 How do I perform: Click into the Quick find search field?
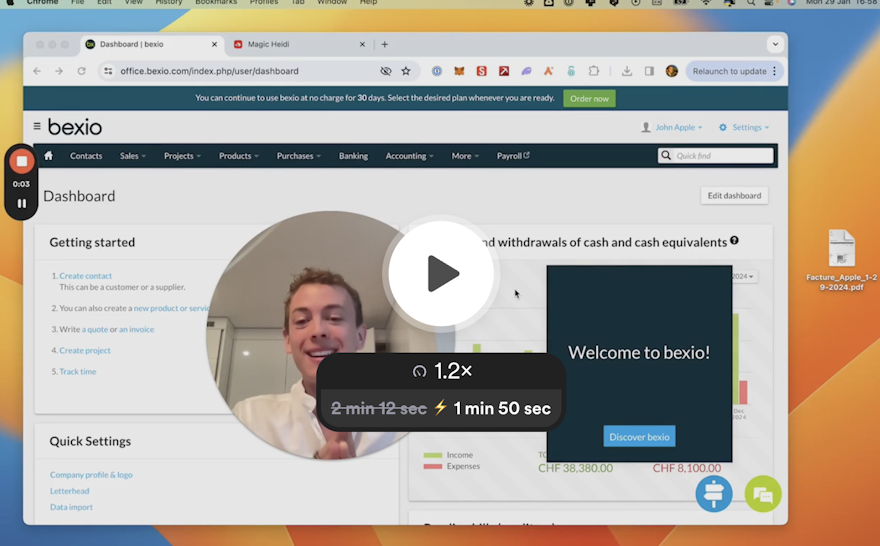click(x=716, y=155)
